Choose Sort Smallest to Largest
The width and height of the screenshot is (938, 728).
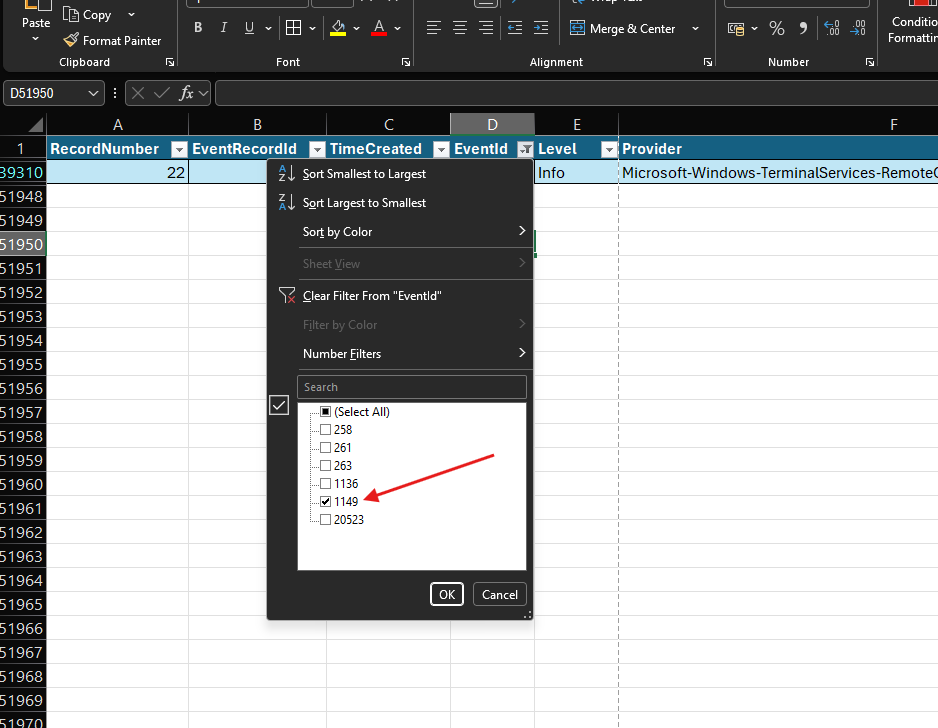point(400,173)
